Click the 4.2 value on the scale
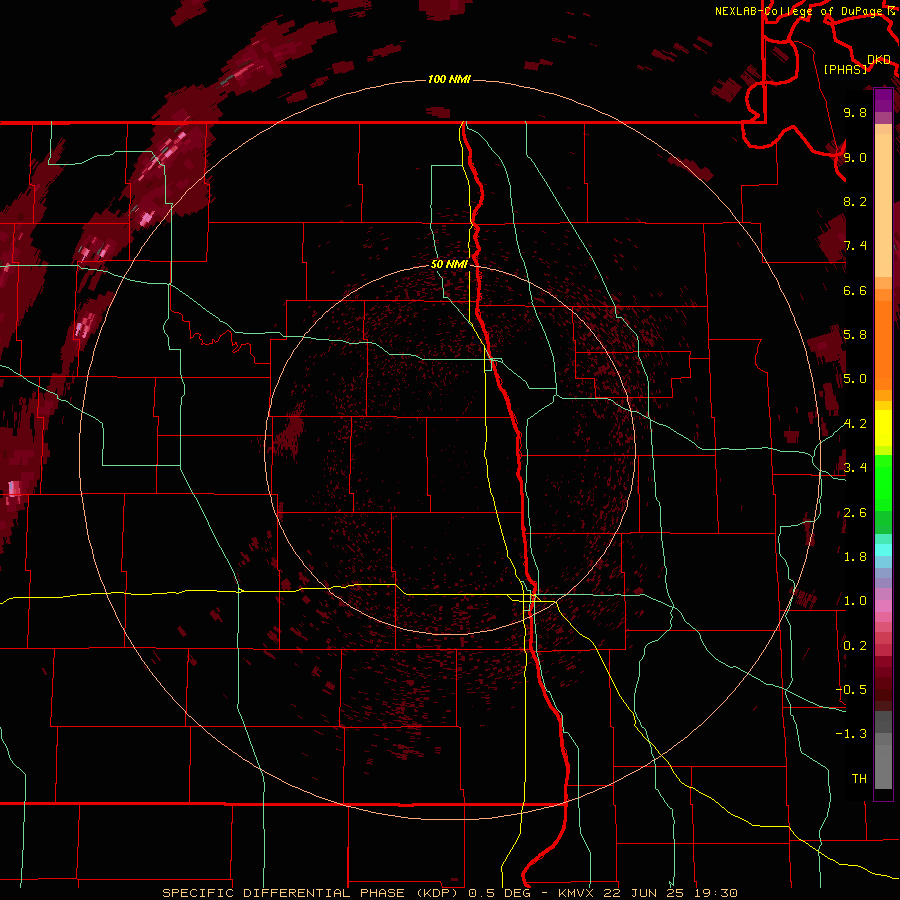Image resolution: width=900 pixels, height=900 pixels. pos(855,424)
